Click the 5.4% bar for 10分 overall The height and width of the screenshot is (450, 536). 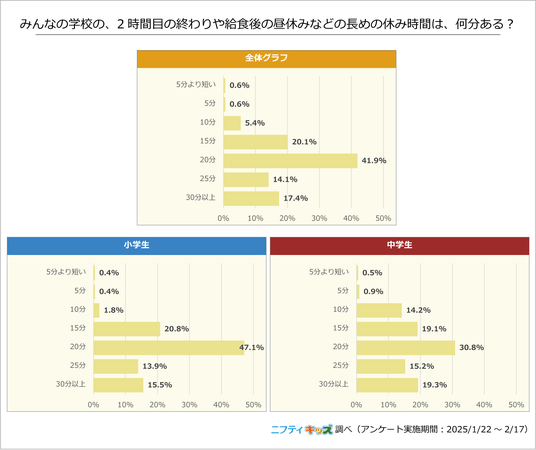(232, 123)
